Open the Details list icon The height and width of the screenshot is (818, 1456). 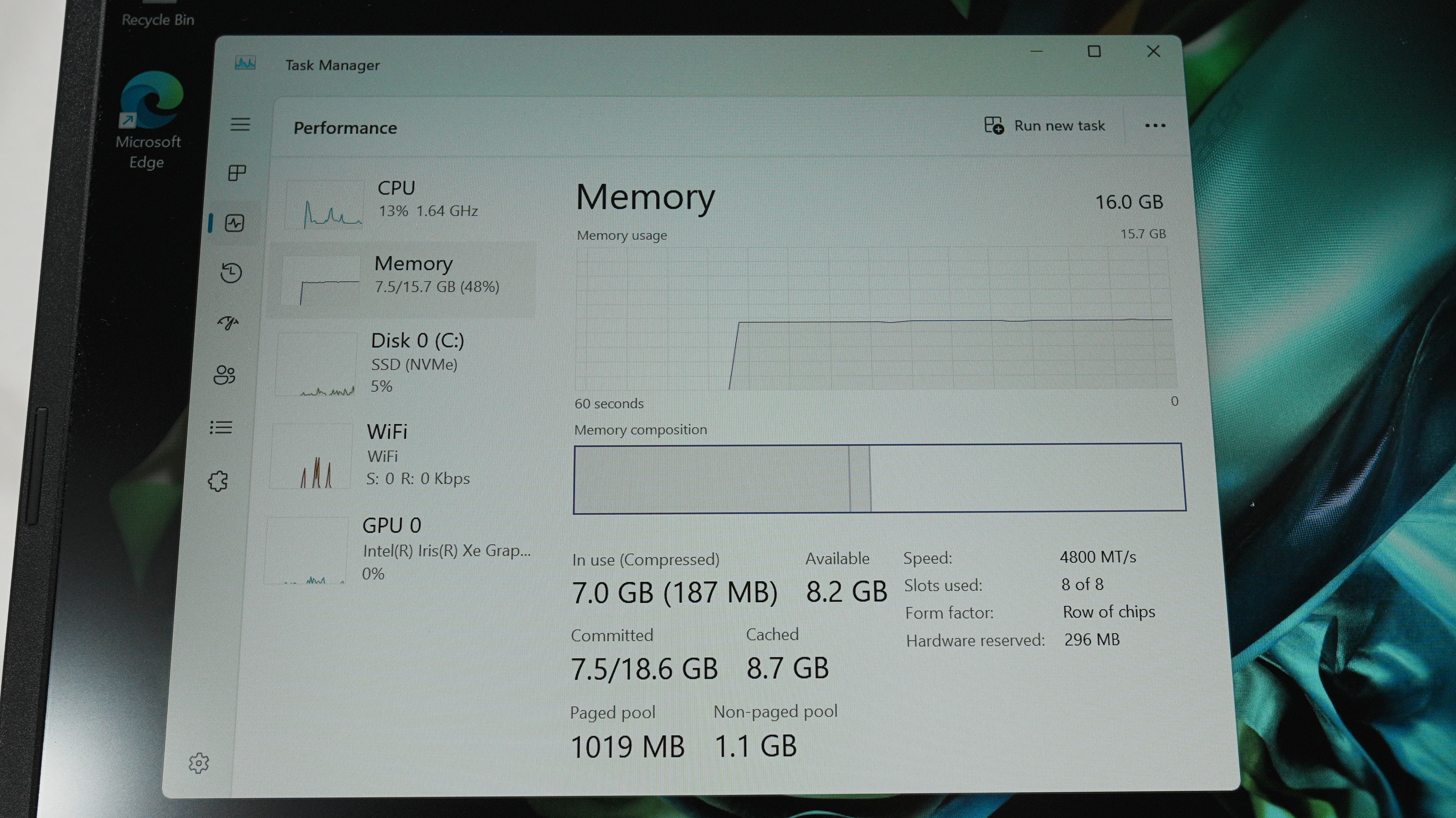221,427
